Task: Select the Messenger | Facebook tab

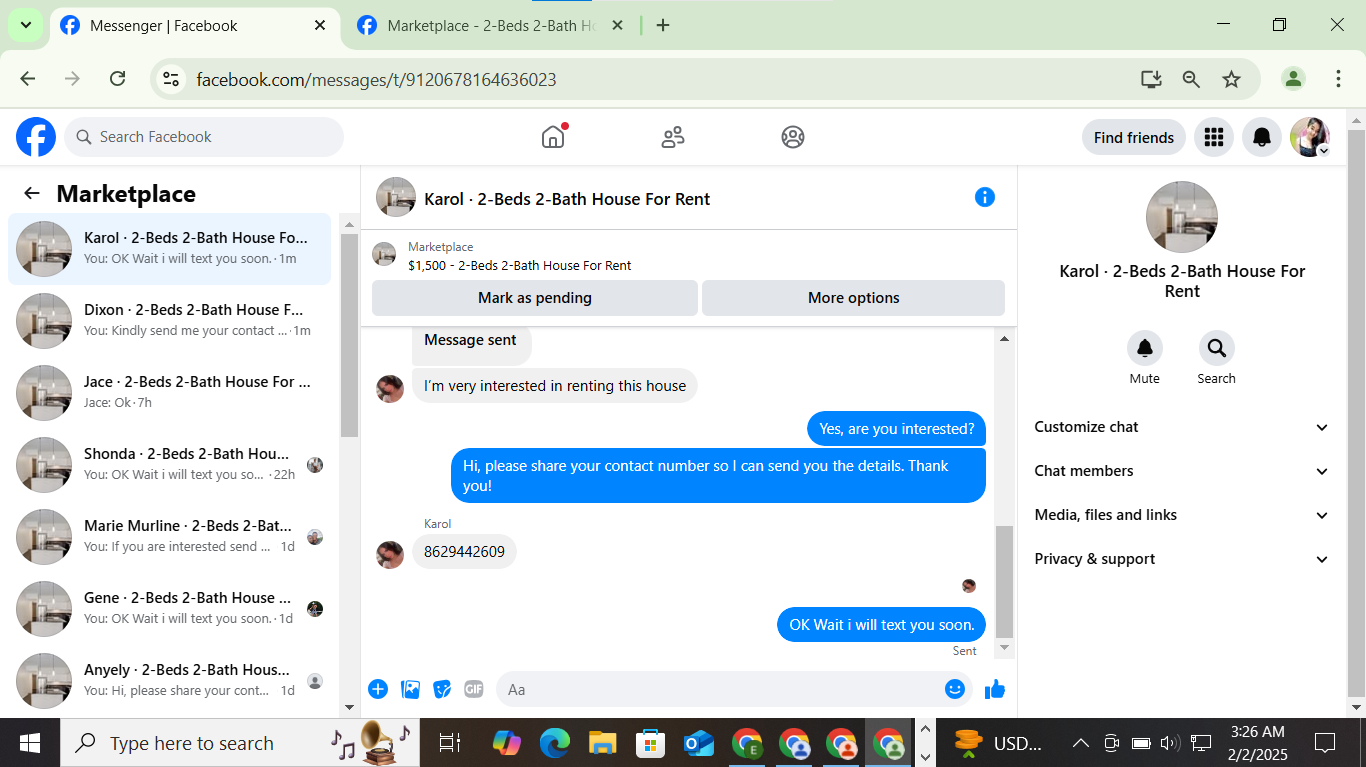Action: point(194,26)
